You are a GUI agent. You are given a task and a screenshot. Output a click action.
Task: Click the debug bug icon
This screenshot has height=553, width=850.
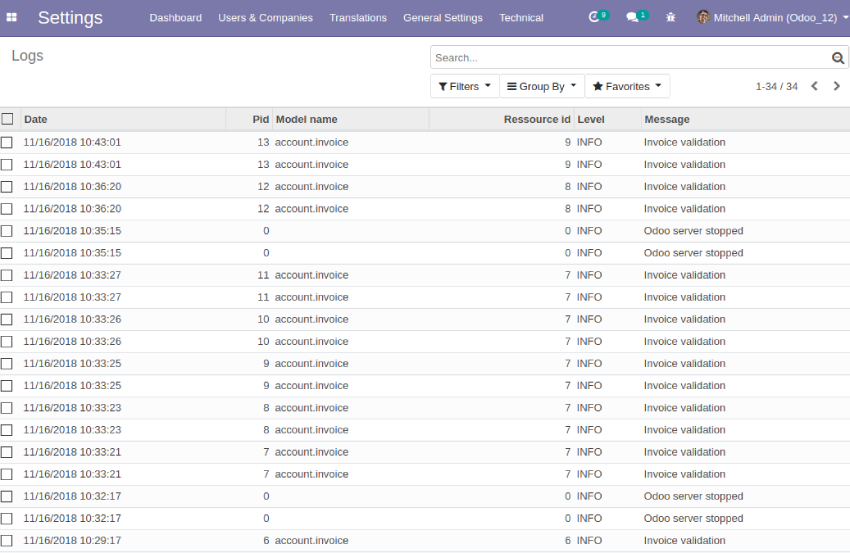(670, 18)
